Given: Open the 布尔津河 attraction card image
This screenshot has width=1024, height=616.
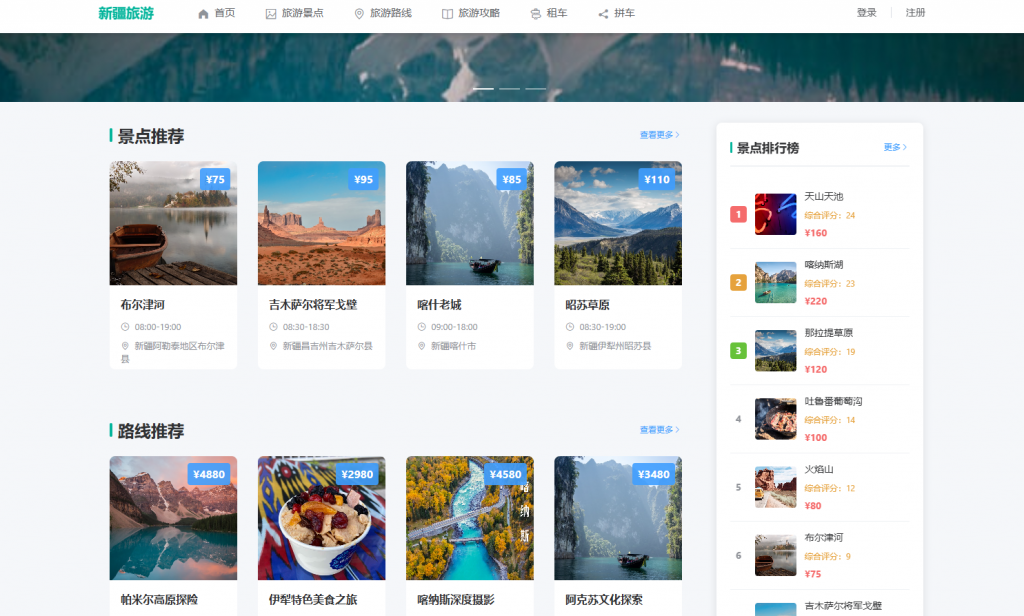Looking at the screenshot, I should (173, 223).
